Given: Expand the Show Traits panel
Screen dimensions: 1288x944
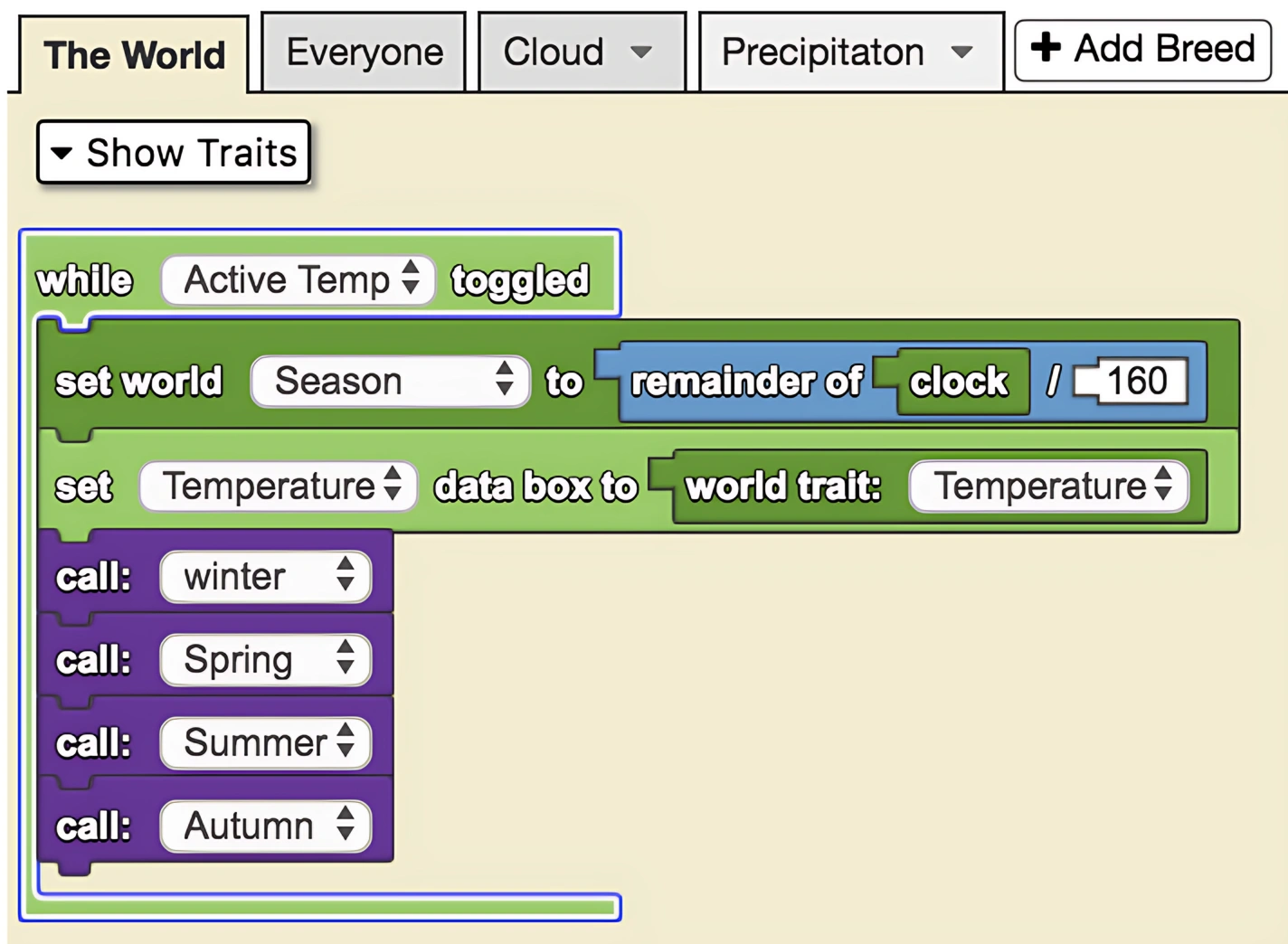Looking at the screenshot, I should click(172, 153).
